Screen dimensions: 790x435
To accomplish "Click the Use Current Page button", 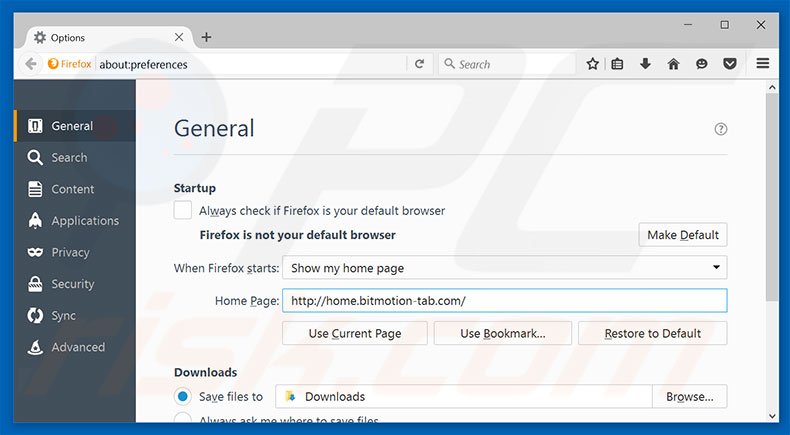I will click(x=355, y=333).
